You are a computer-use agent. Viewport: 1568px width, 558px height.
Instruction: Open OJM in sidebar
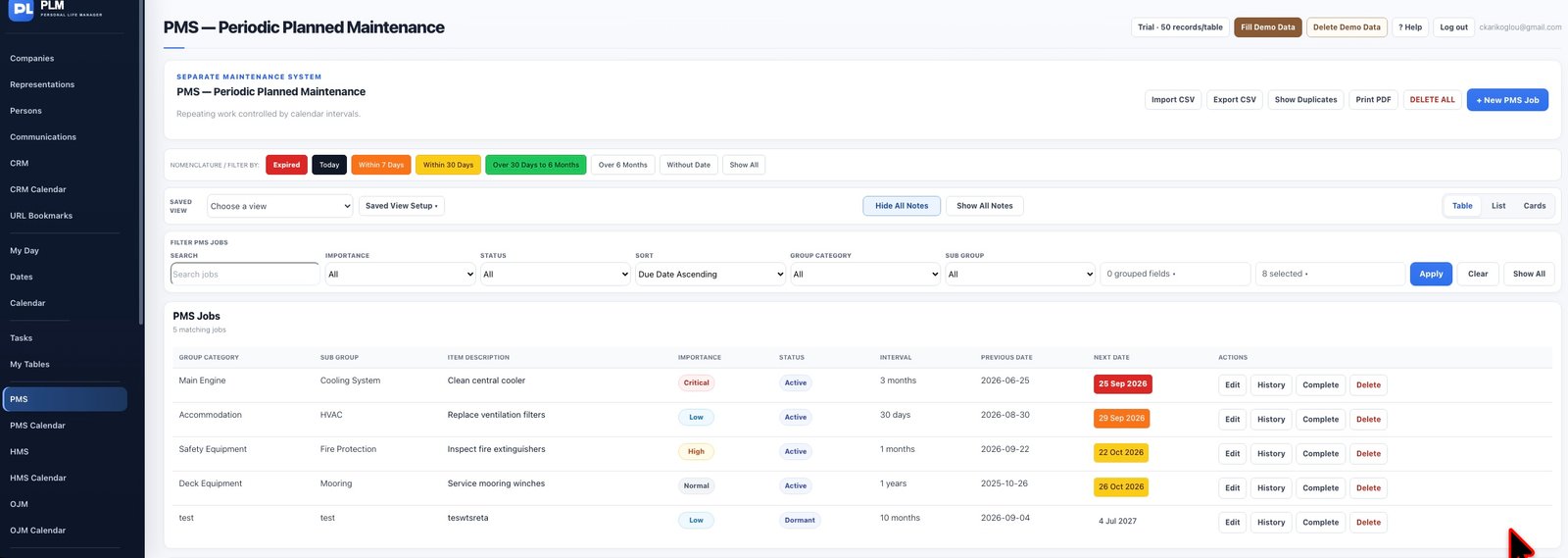pos(20,505)
